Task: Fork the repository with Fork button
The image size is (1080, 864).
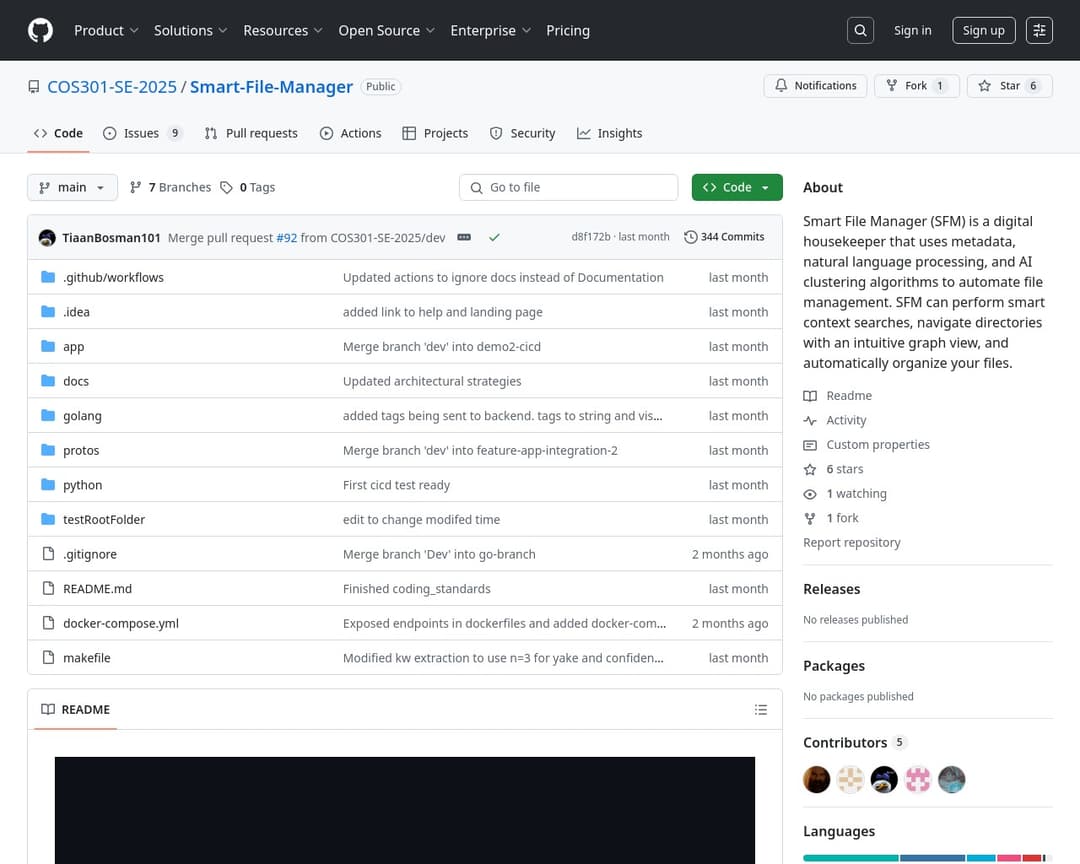Action: (917, 85)
